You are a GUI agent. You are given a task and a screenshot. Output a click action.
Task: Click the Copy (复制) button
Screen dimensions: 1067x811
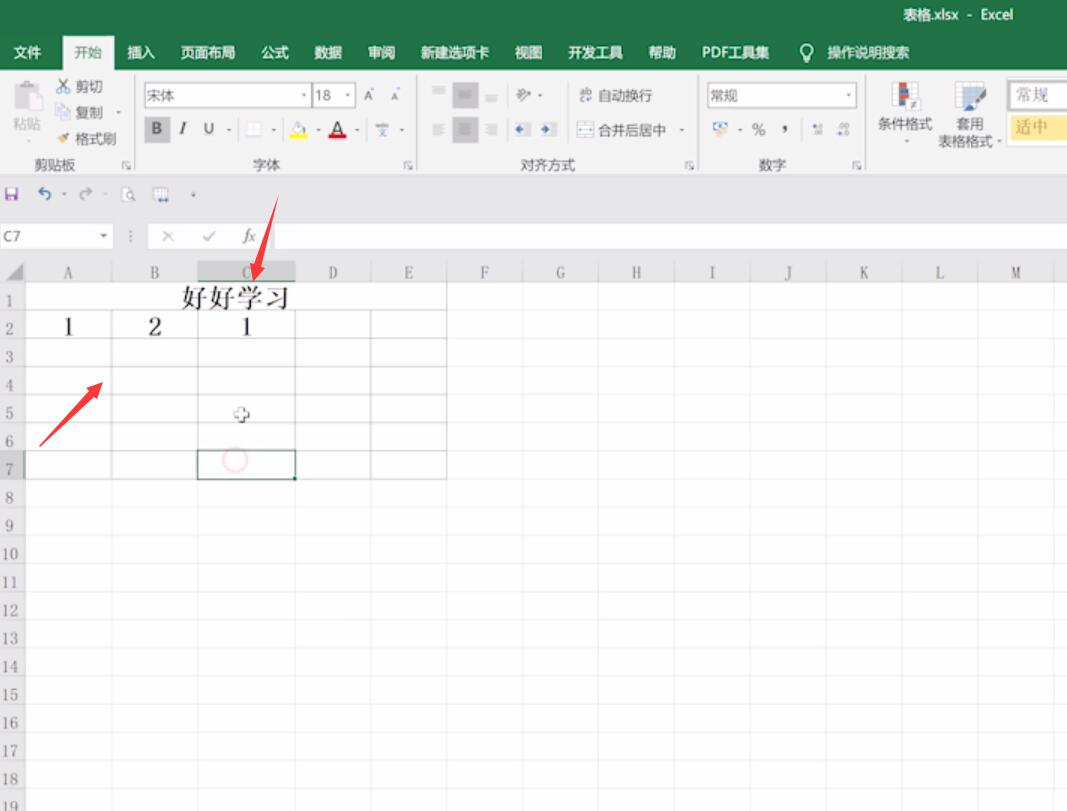(80, 112)
